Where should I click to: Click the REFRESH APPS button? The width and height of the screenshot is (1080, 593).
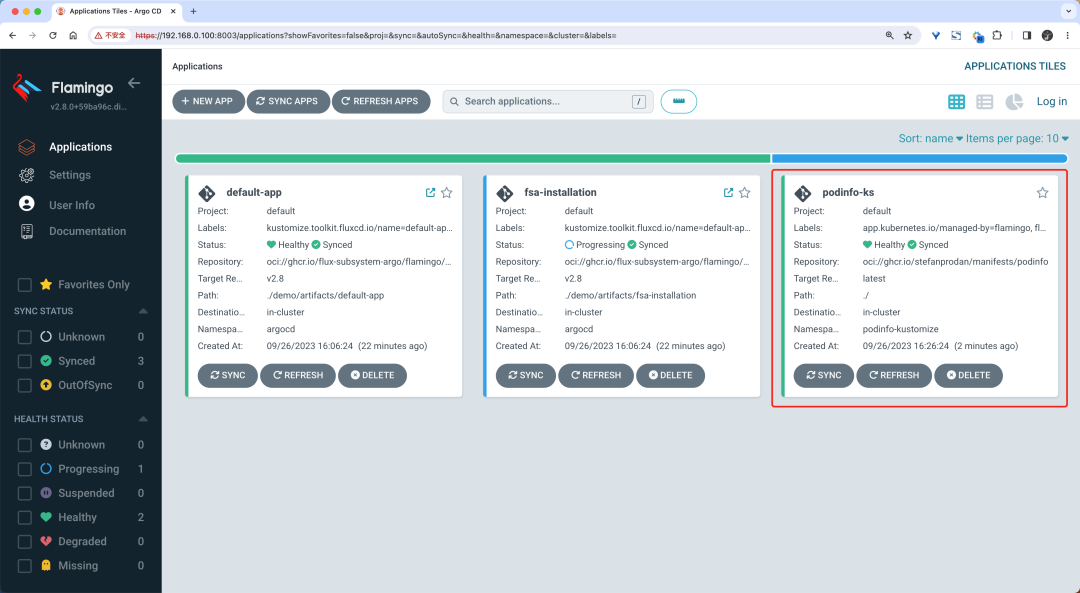[x=381, y=101]
